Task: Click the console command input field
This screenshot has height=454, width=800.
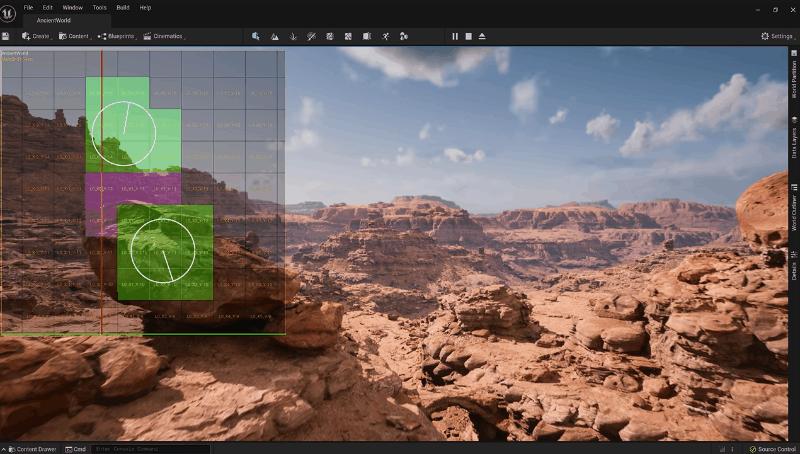Action: [150, 449]
